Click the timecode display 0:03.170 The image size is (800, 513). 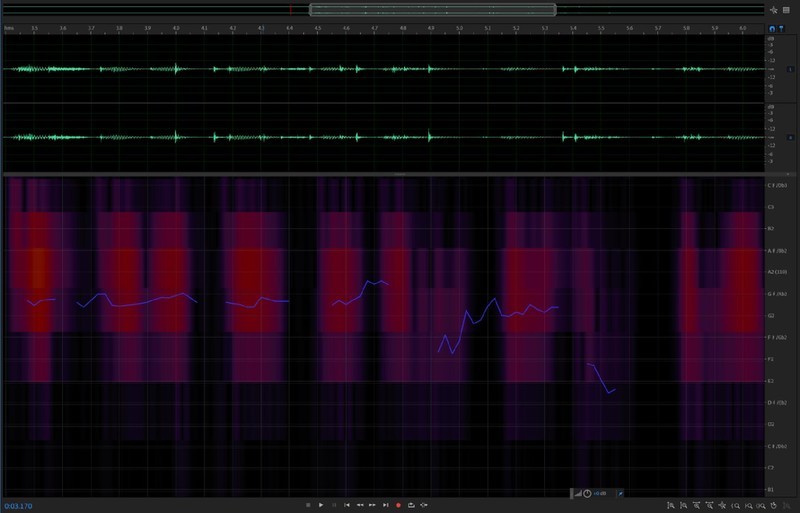[x=20, y=506]
